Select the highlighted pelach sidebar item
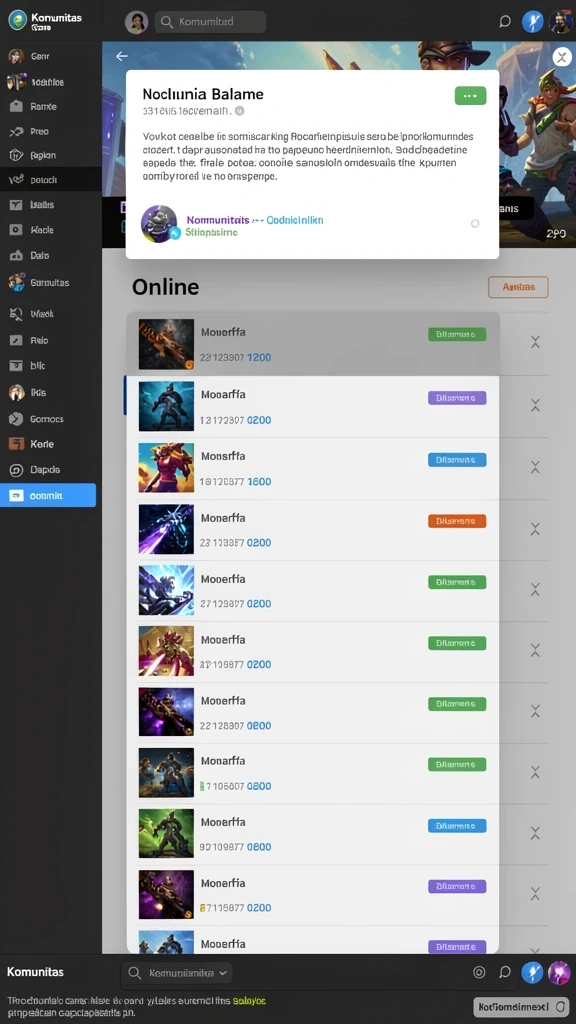The width and height of the screenshot is (576, 1024). (50, 180)
